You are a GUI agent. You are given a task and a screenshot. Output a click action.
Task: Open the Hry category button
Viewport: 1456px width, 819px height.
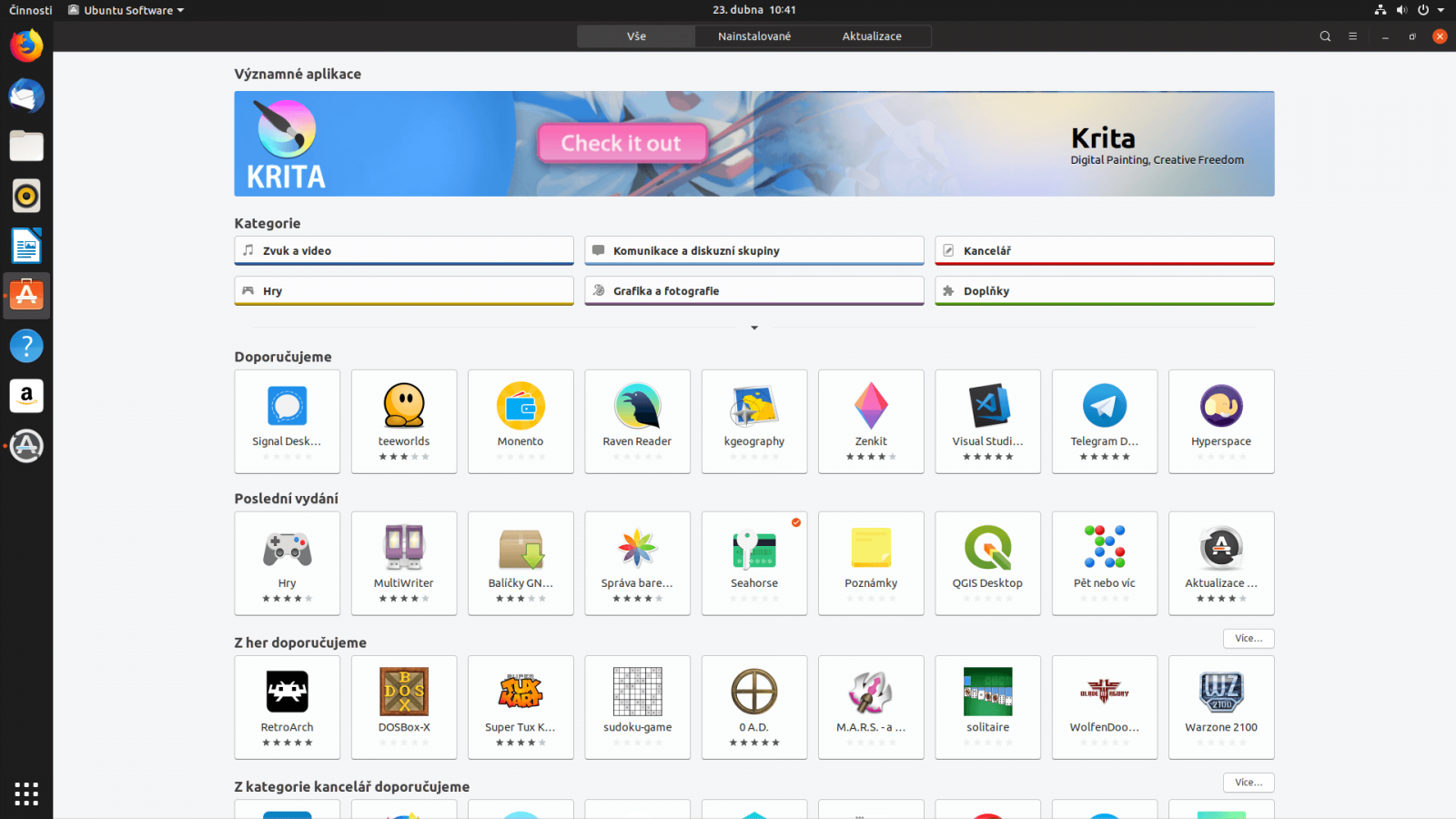[404, 291]
